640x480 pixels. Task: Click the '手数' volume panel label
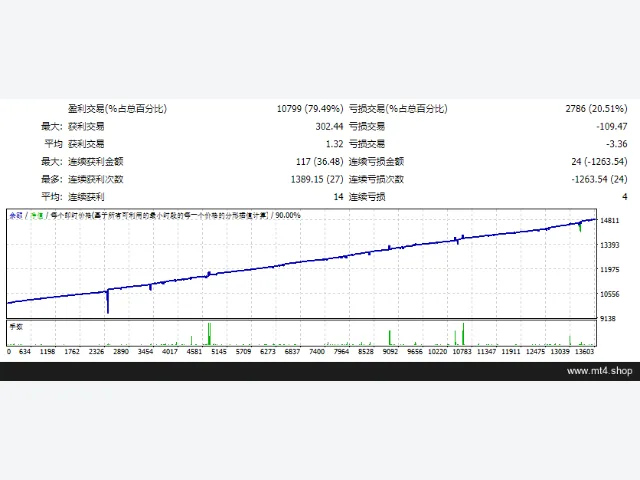[16, 327]
